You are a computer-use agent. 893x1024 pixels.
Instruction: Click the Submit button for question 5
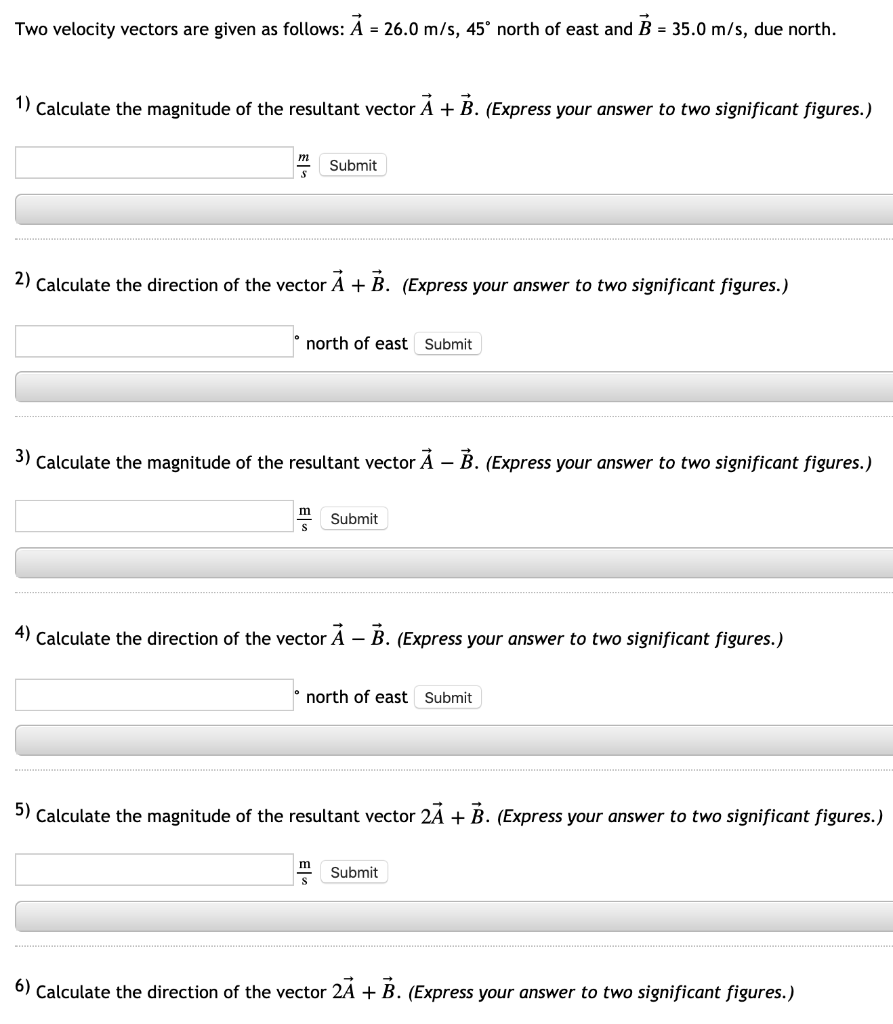pyautogui.click(x=352, y=872)
